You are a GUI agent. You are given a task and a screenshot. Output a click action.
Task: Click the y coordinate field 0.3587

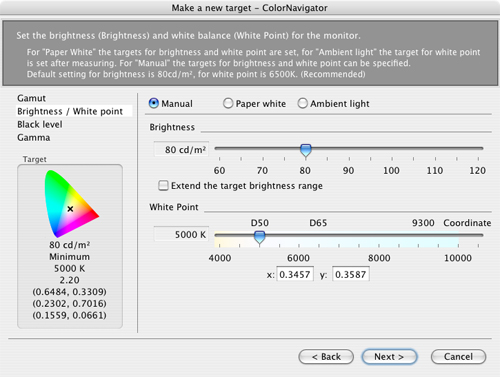pyautogui.click(x=351, y=274)
